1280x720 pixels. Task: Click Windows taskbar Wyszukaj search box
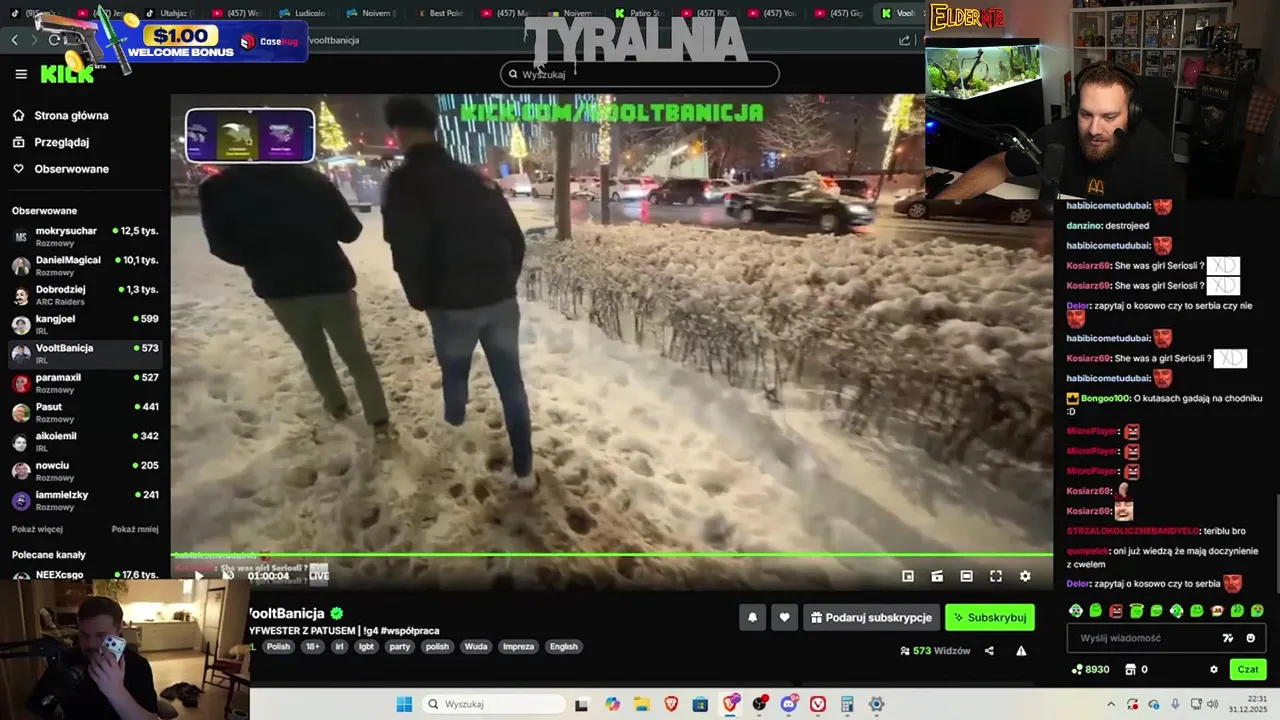(494, 704)
